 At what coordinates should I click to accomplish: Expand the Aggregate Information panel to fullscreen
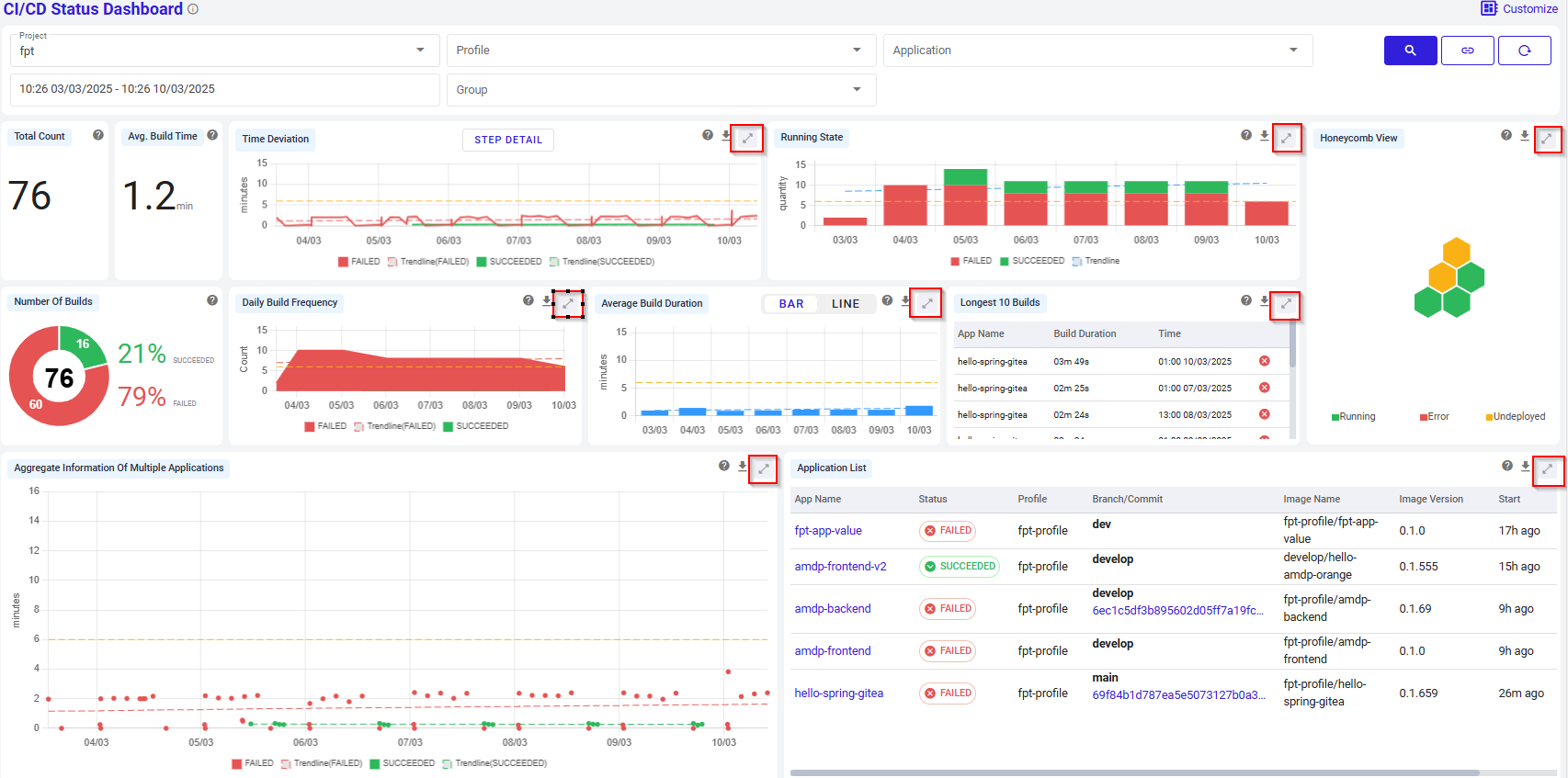(763, 469)
